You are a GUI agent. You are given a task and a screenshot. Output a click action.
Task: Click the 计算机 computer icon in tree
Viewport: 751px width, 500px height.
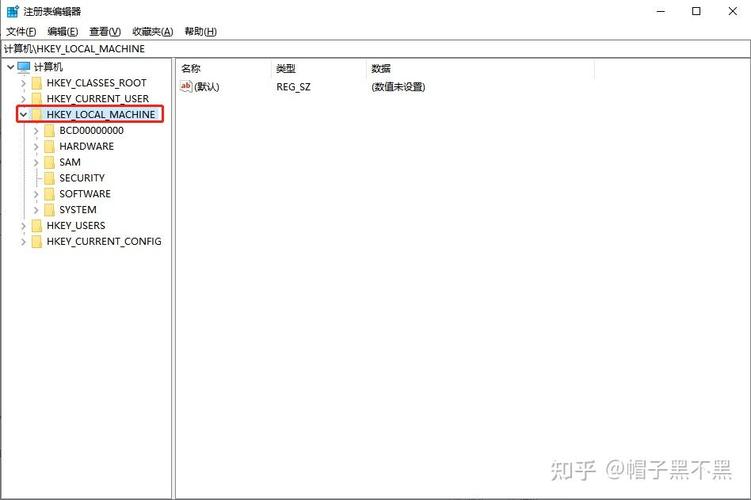pos(23,67)
